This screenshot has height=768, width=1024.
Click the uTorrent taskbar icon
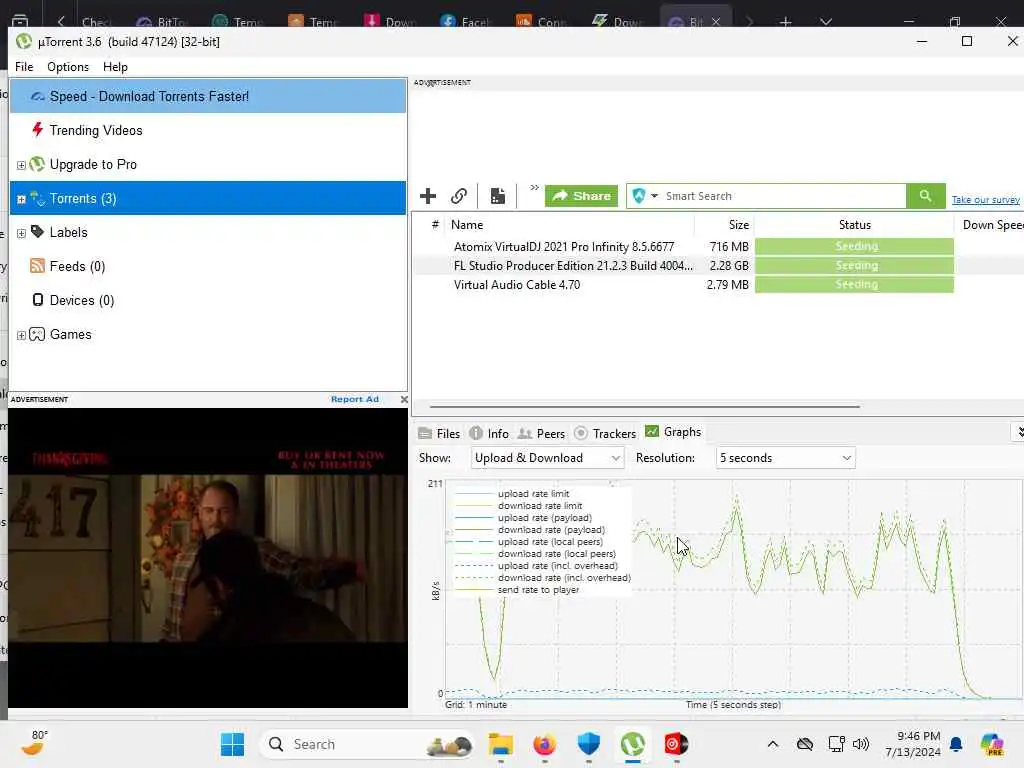[x=632, y=744]
